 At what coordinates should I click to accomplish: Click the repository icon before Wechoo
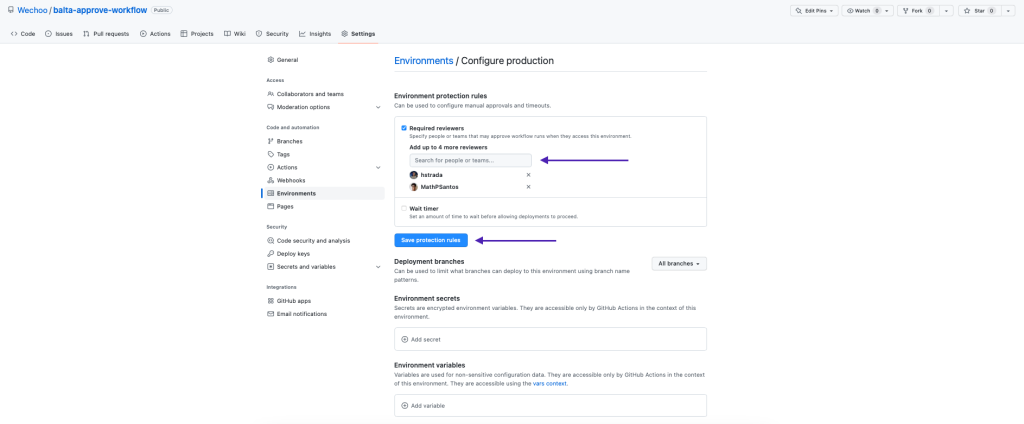[x=11, y=11]
